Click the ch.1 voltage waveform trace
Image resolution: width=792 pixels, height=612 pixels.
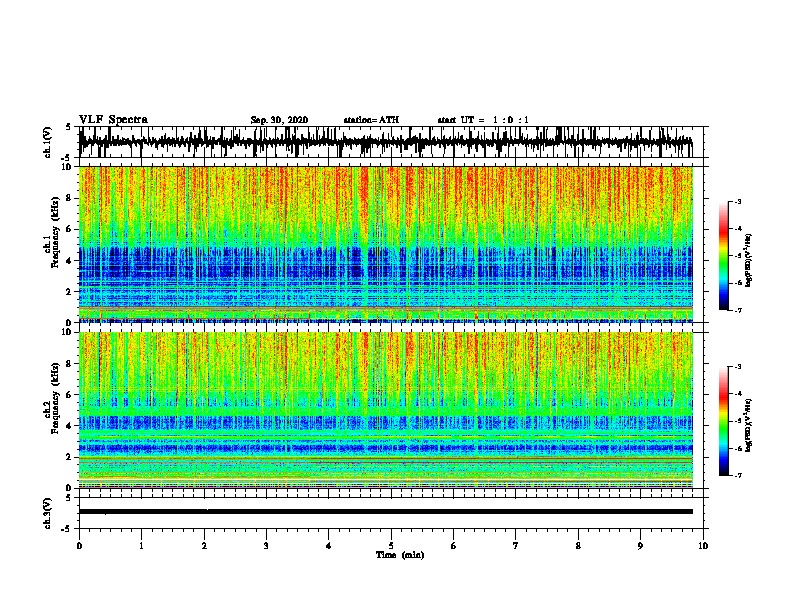tap(385, 142)
